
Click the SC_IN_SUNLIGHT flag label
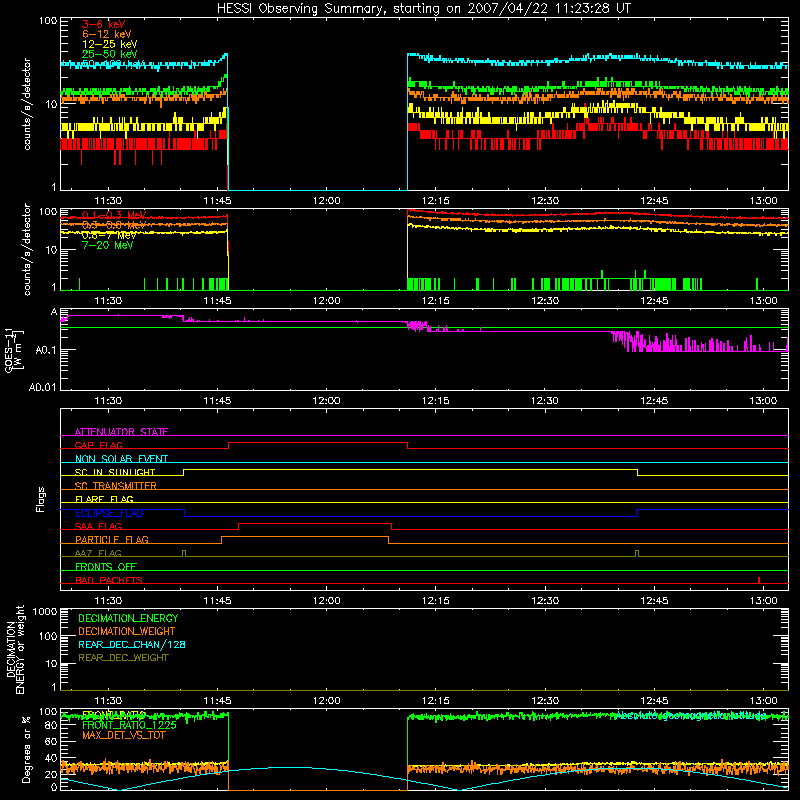click(x=115, y=472)
